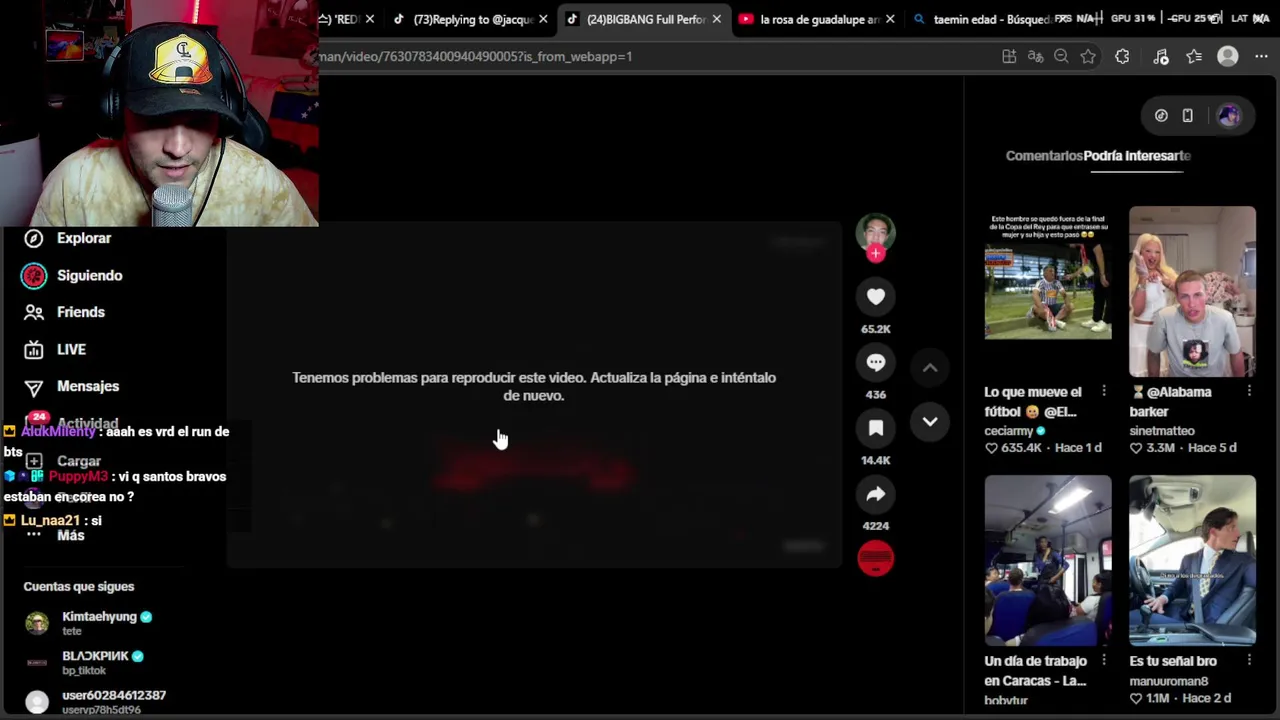The width and height of the screenshot is (1280, 720).
Task: Click the TikTok coin icon top right
Action: coord(1161,116)
